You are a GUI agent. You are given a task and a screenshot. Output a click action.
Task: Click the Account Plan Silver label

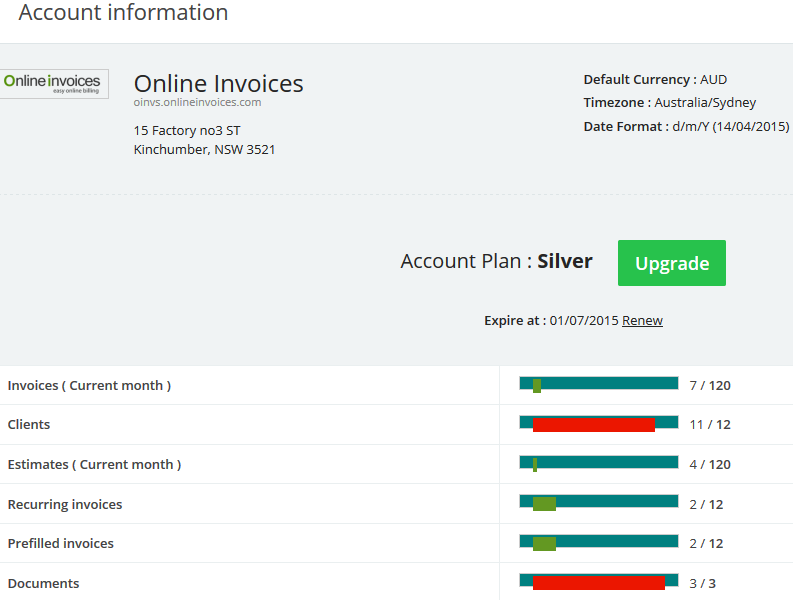[496, 262]
